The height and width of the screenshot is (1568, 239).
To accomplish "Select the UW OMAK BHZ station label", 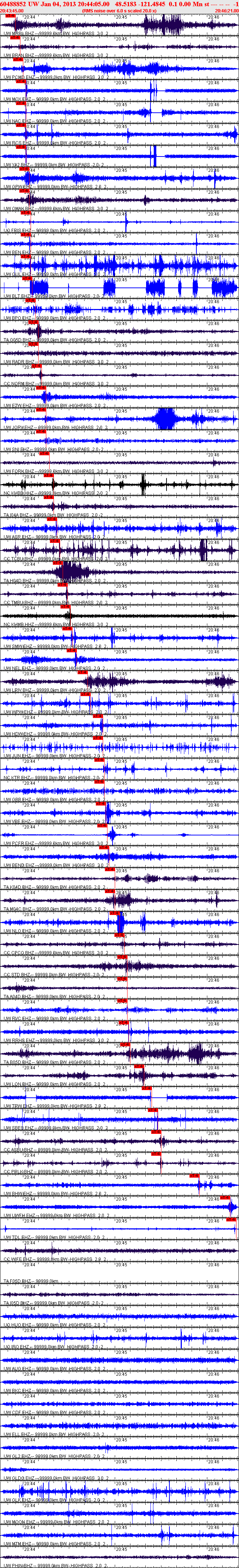I will pos(56,209).
